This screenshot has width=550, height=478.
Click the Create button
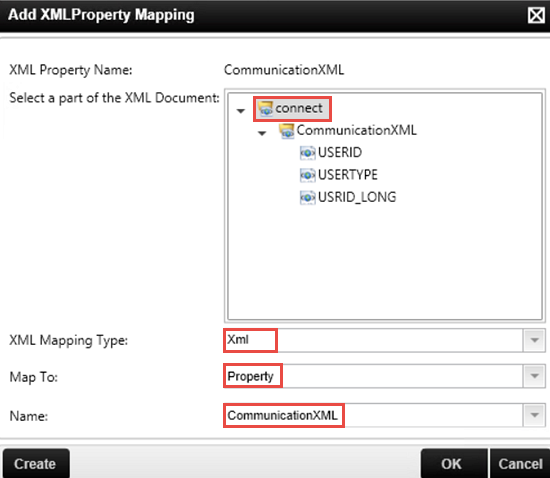[36, 464]
